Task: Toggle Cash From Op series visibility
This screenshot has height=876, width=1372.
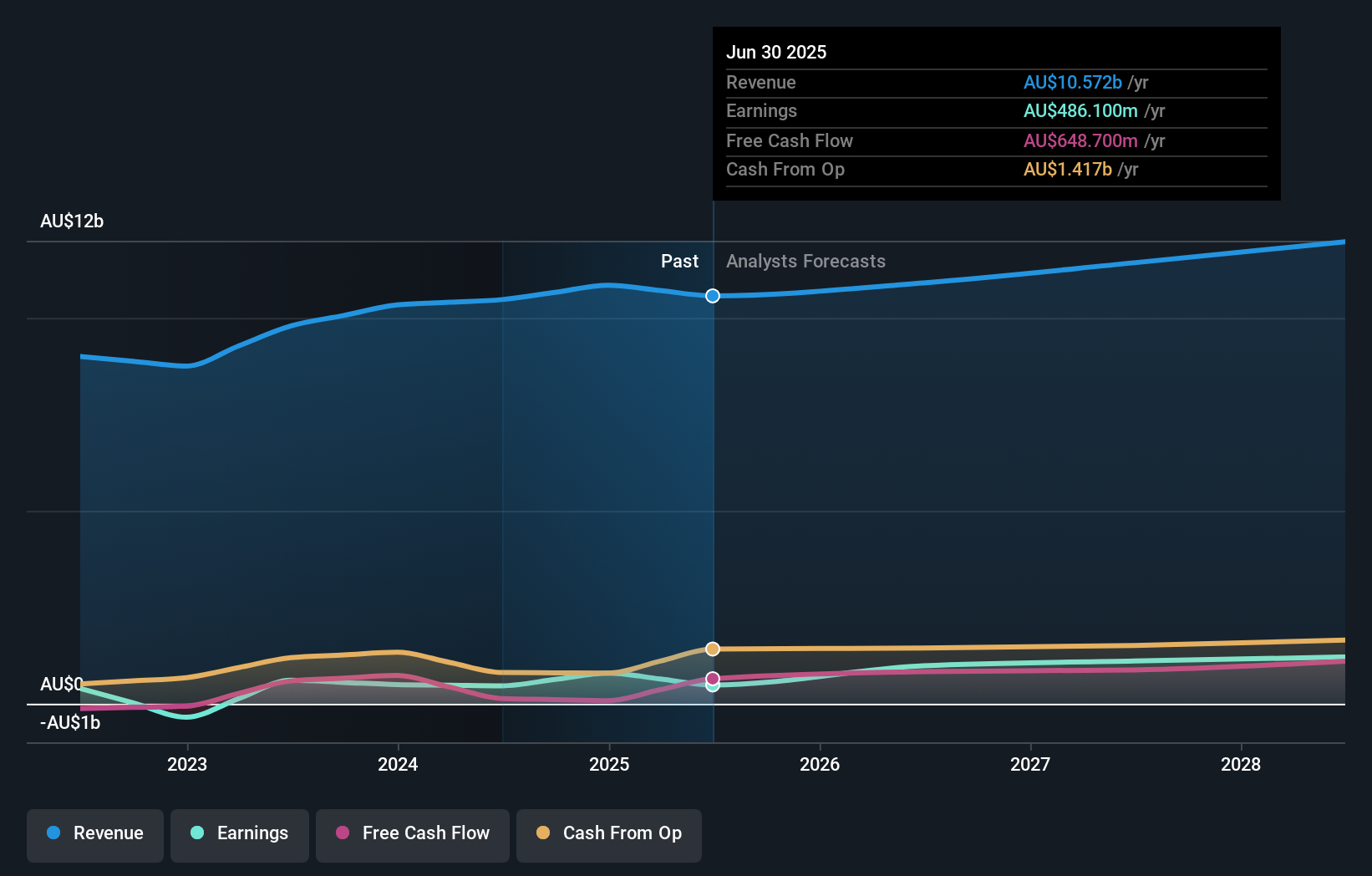Action: click(609, 835)
